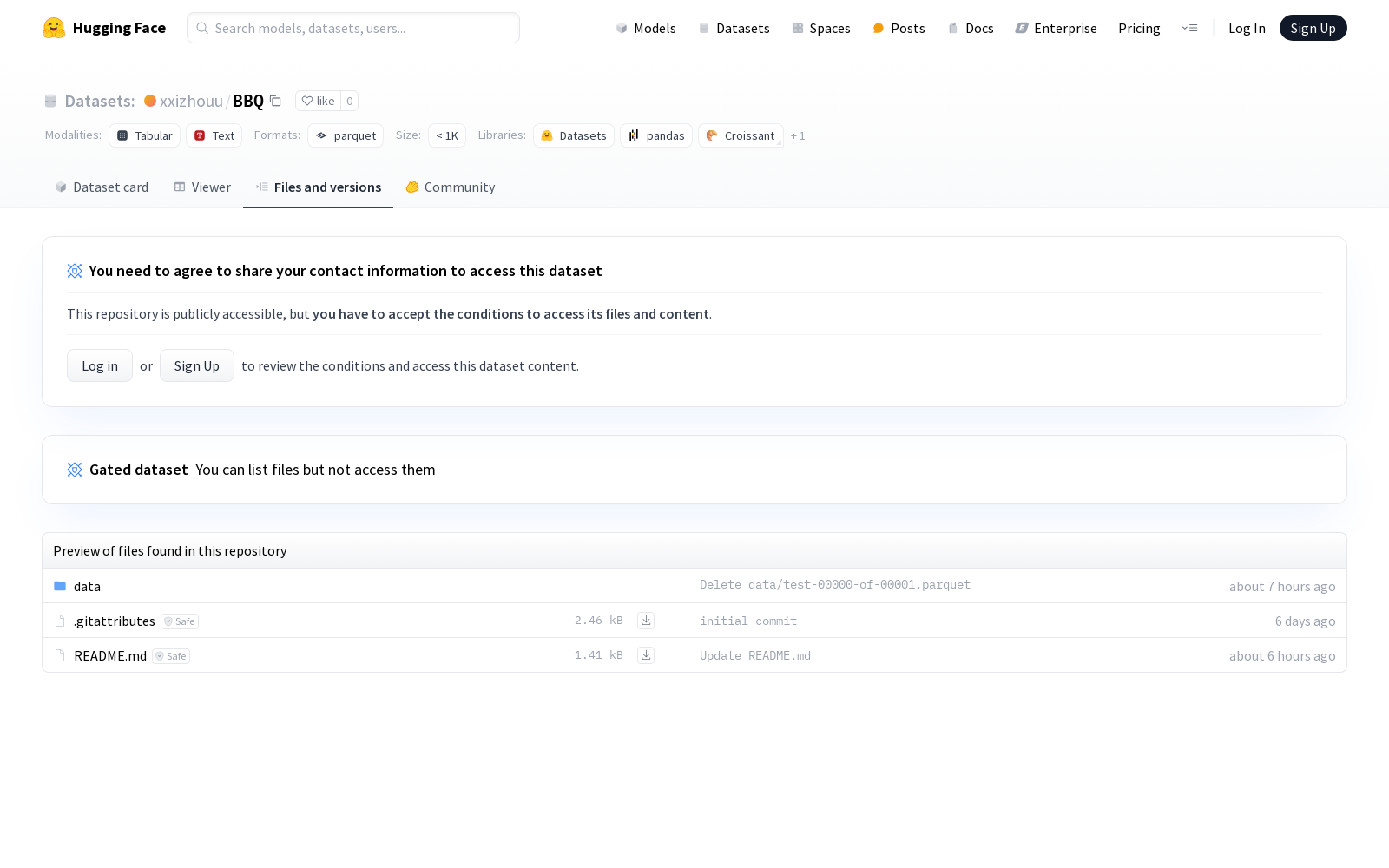Select the Croissant library tag

click(x=741, y=135)
